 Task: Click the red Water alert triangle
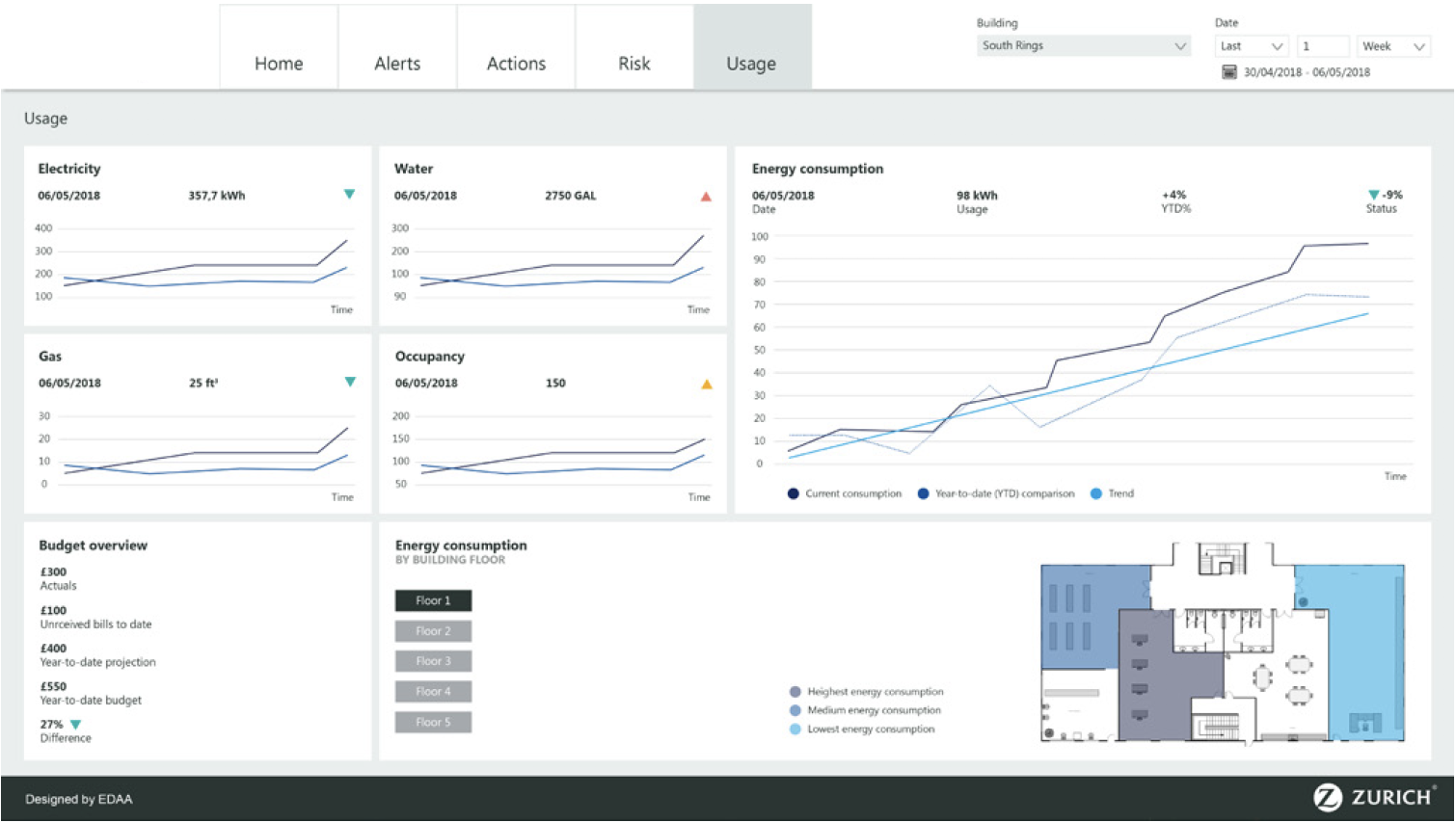[x=706, y=197]
